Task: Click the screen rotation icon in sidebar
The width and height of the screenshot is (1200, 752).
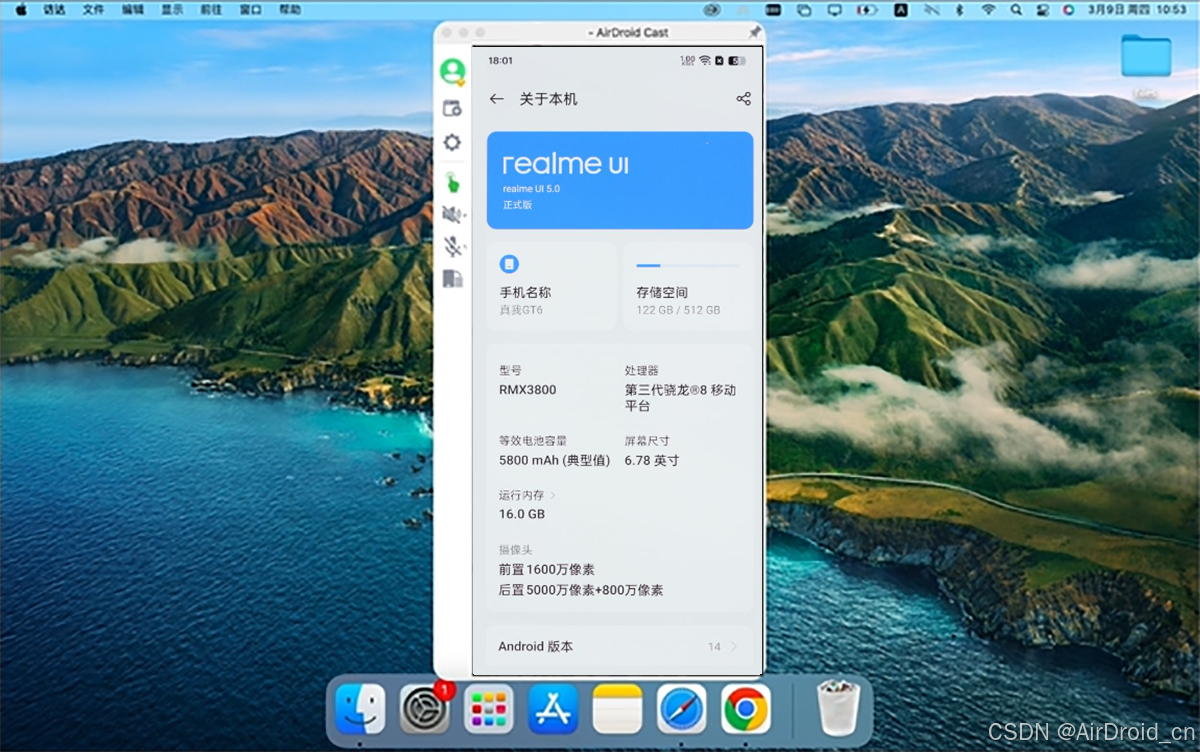Action: point(452,278)
